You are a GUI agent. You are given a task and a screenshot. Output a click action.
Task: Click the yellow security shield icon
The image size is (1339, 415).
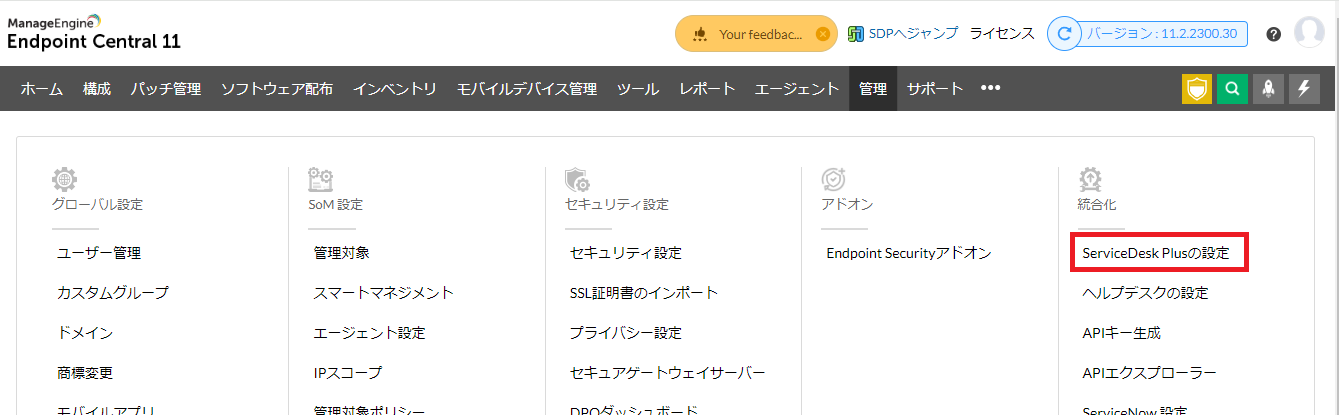[1197, 89]
